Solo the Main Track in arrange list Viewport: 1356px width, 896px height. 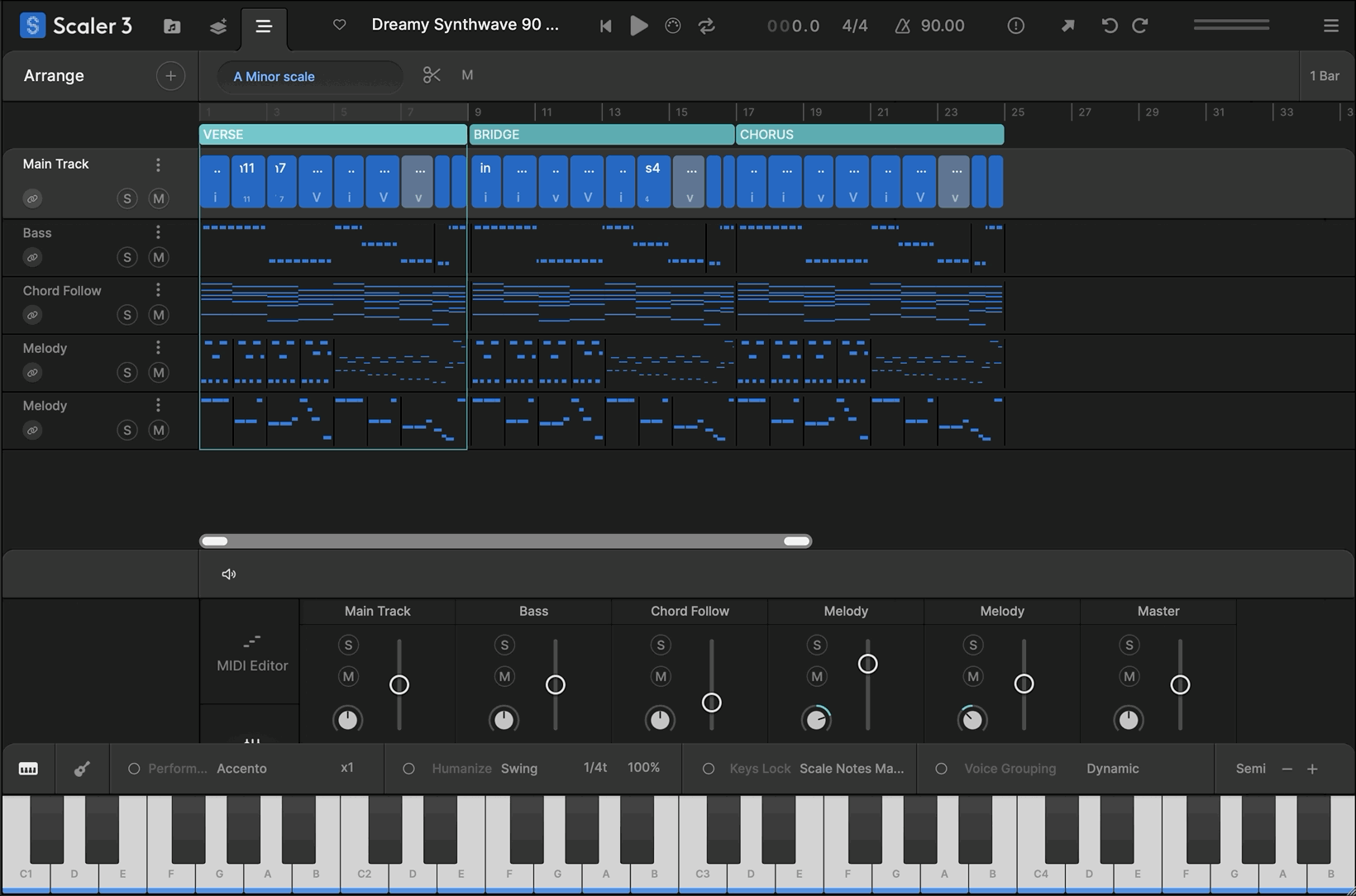127,198
